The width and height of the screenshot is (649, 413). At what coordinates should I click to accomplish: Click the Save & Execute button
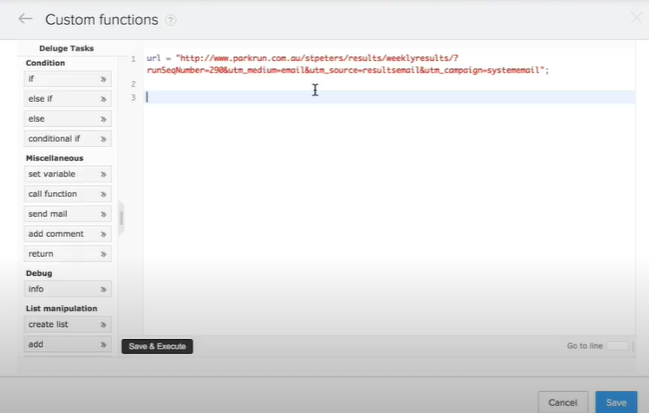tap(157, 346)
